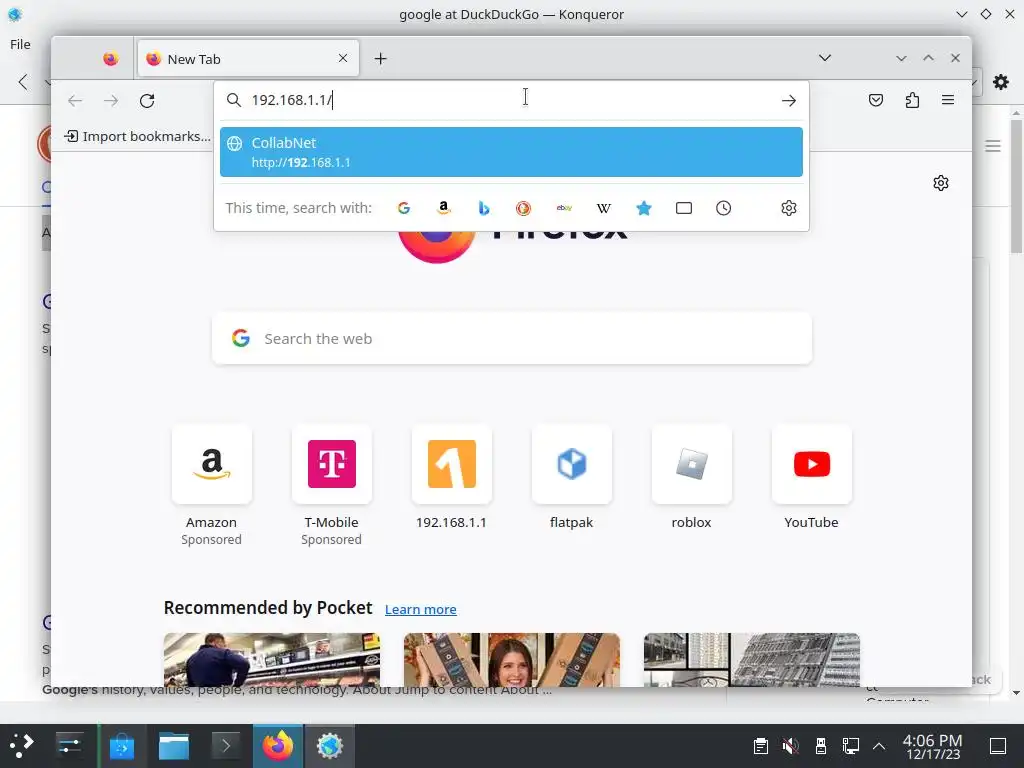This screenshot has height=768, width=1024.
Task: Open Import bookmarks
Action: coord(137,136)
